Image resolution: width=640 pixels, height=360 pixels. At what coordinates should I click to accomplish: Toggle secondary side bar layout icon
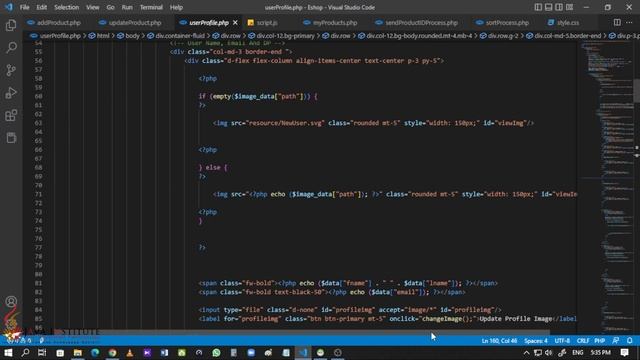point(559,7)
